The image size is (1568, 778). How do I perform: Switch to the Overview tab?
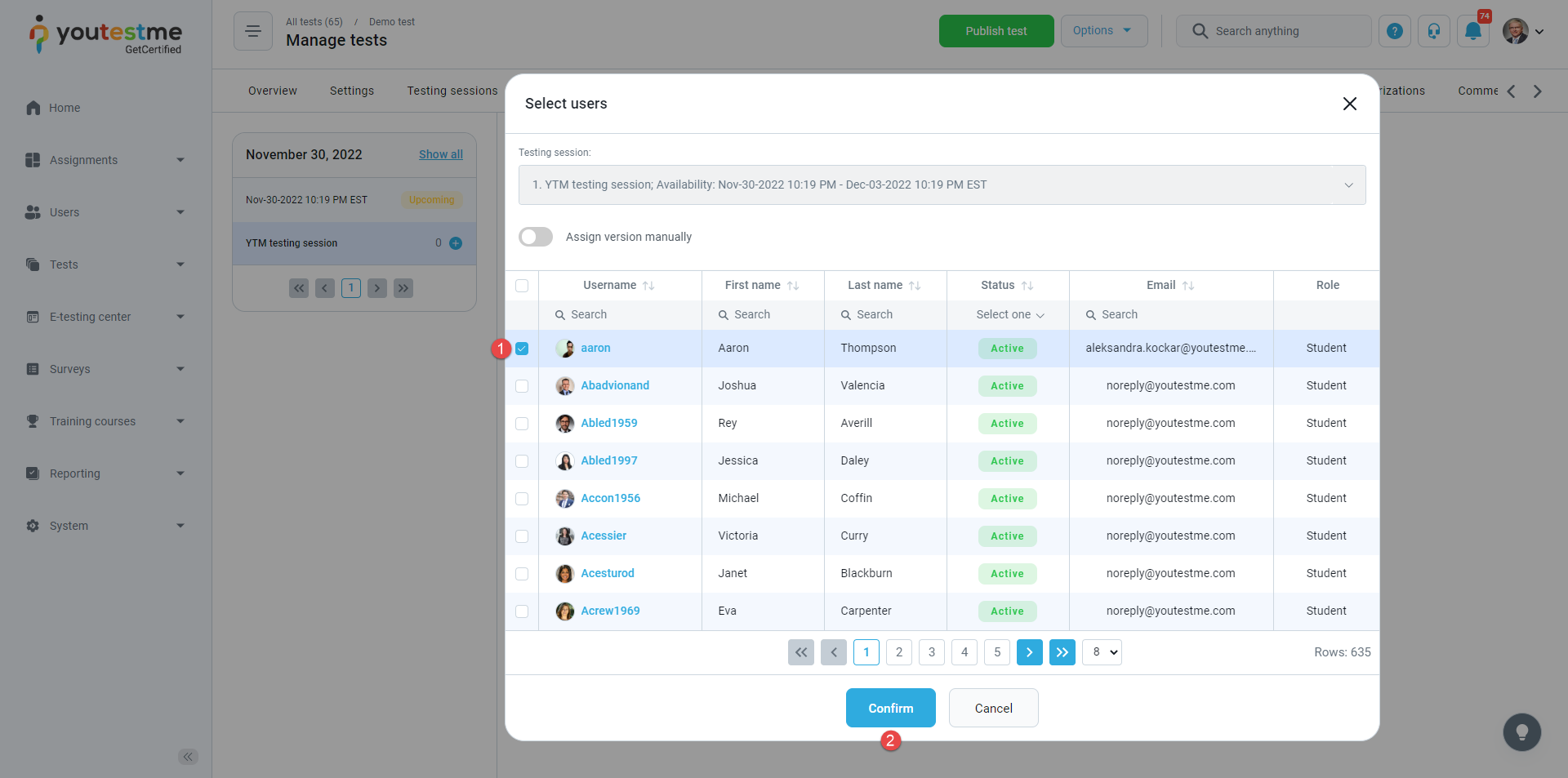(273, 91)
